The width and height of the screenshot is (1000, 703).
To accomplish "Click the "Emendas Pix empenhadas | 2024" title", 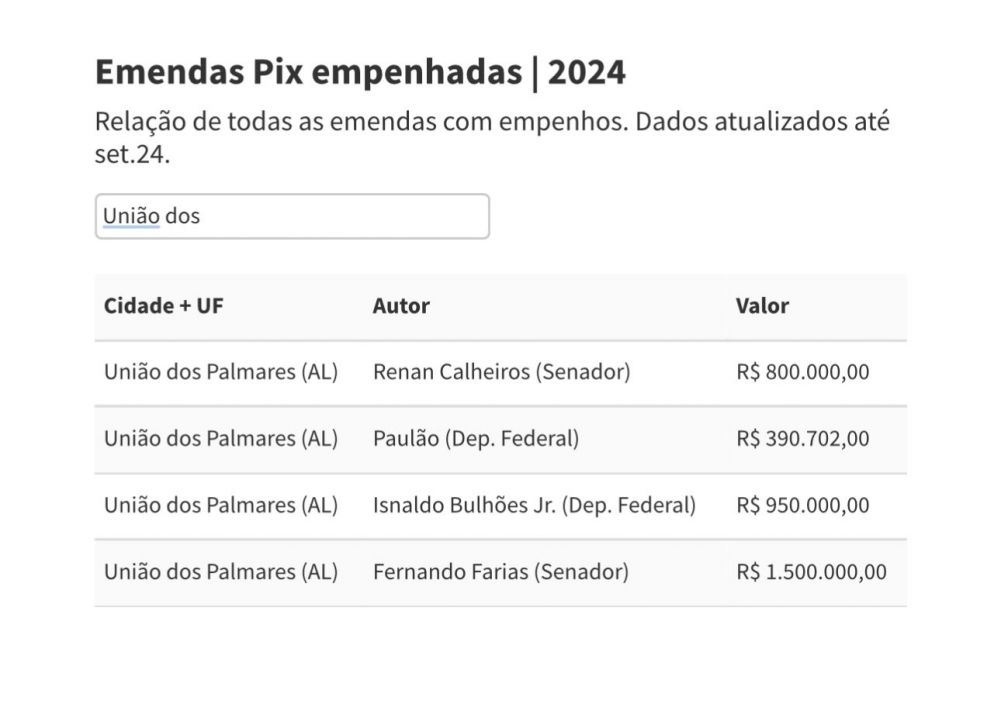I will click(x=360, y=71).
